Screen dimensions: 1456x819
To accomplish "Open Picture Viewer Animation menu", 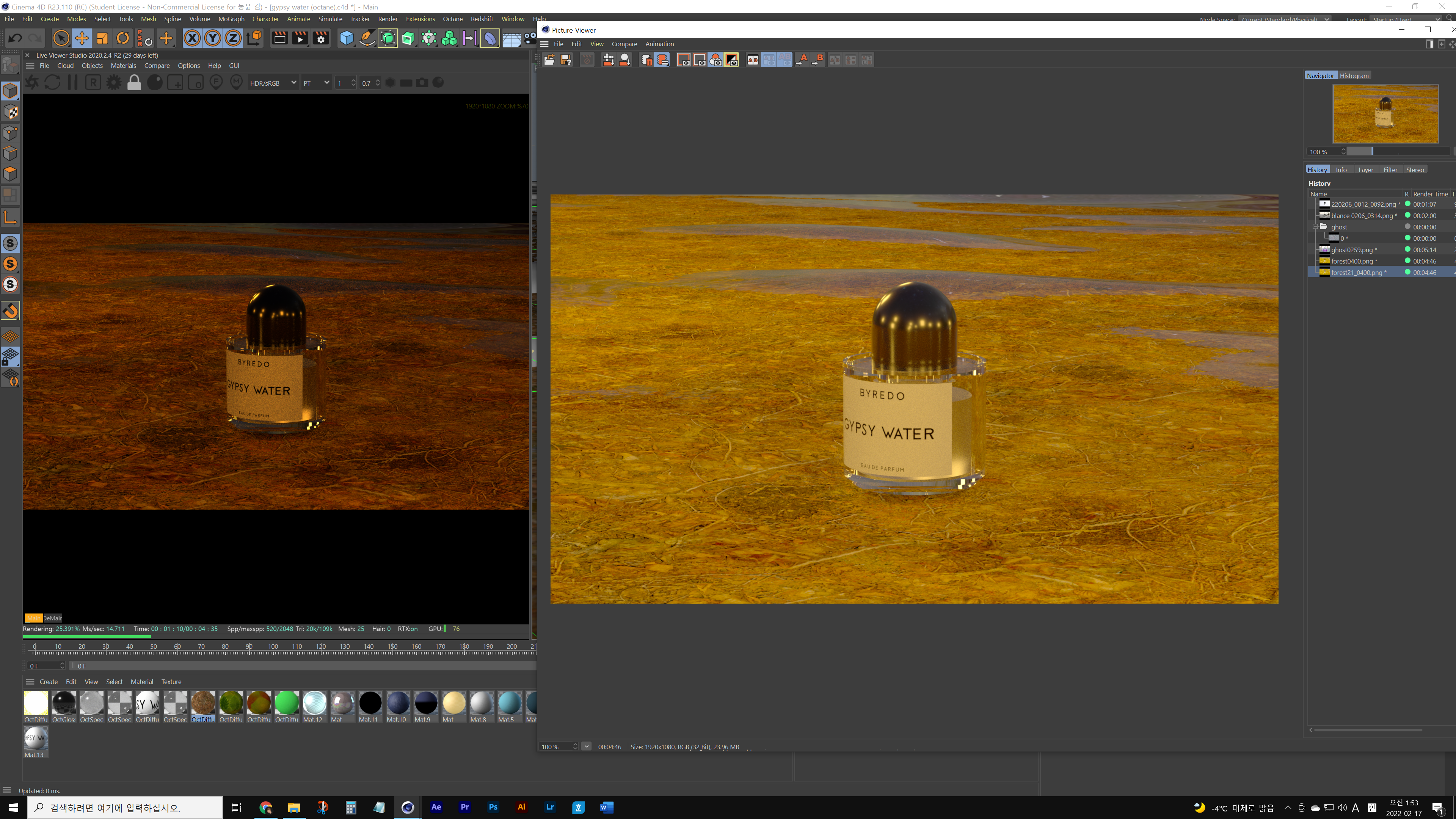I will (x=659, y=44).
